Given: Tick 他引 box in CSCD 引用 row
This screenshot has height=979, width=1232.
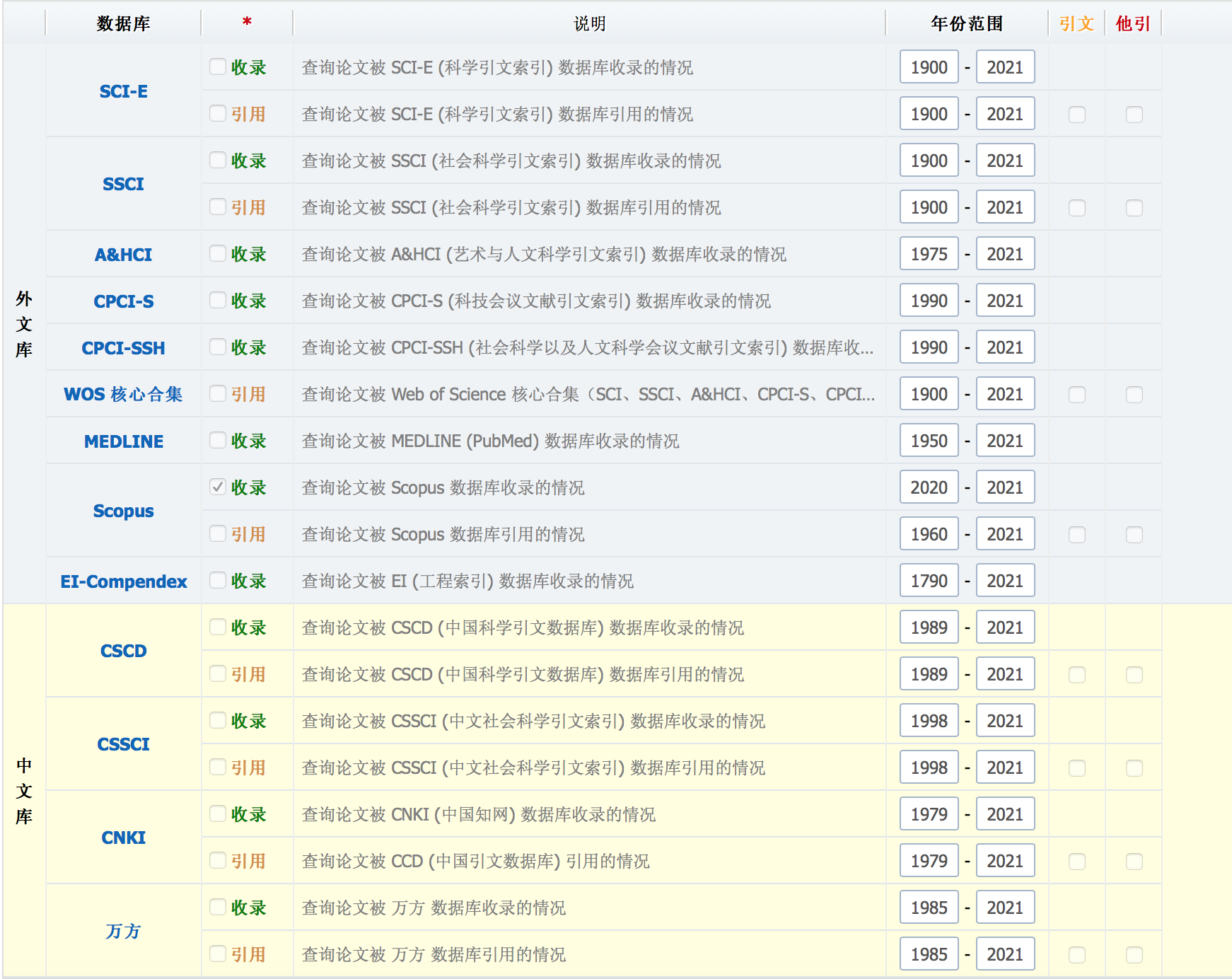Looking at the screenshot, I should (1134, 675).
